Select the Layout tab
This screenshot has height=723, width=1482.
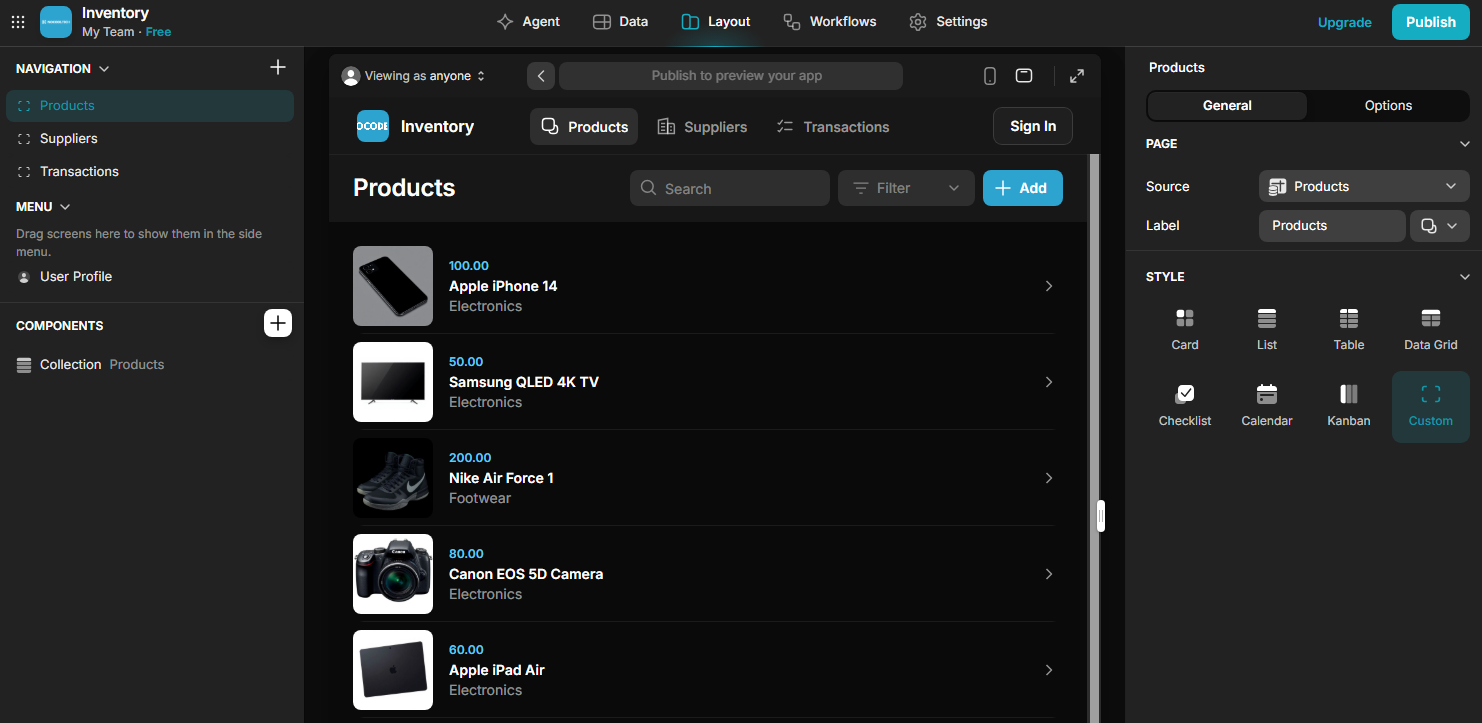click(715, 22)
